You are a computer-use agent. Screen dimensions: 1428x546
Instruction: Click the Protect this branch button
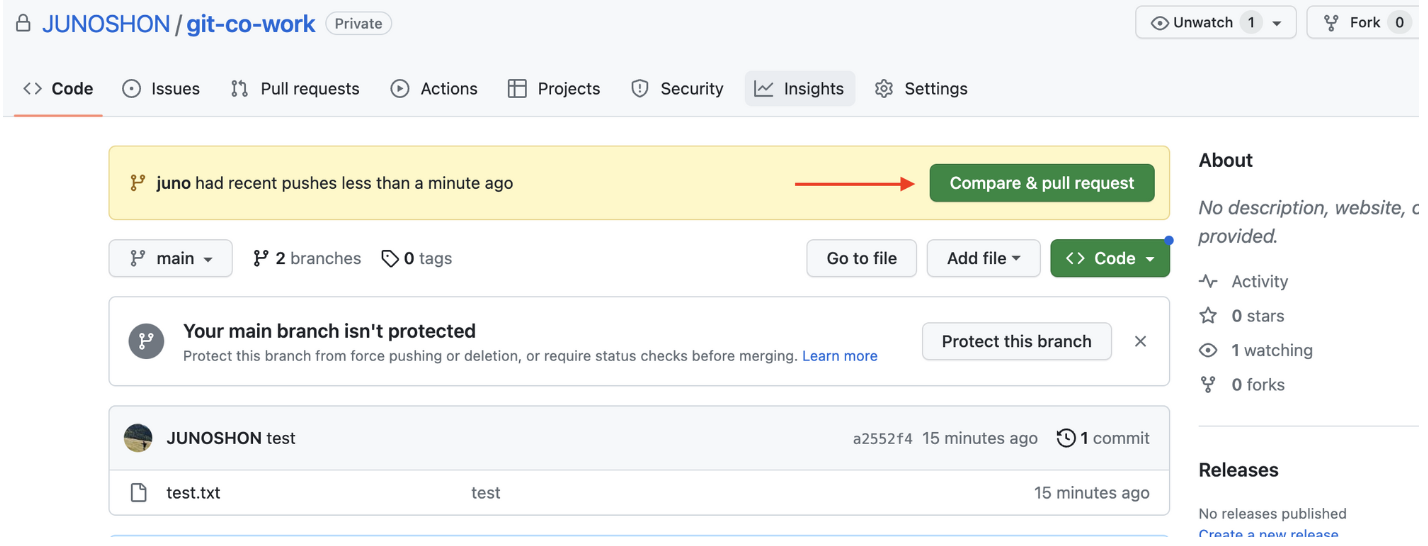(x=1016, y=341)
